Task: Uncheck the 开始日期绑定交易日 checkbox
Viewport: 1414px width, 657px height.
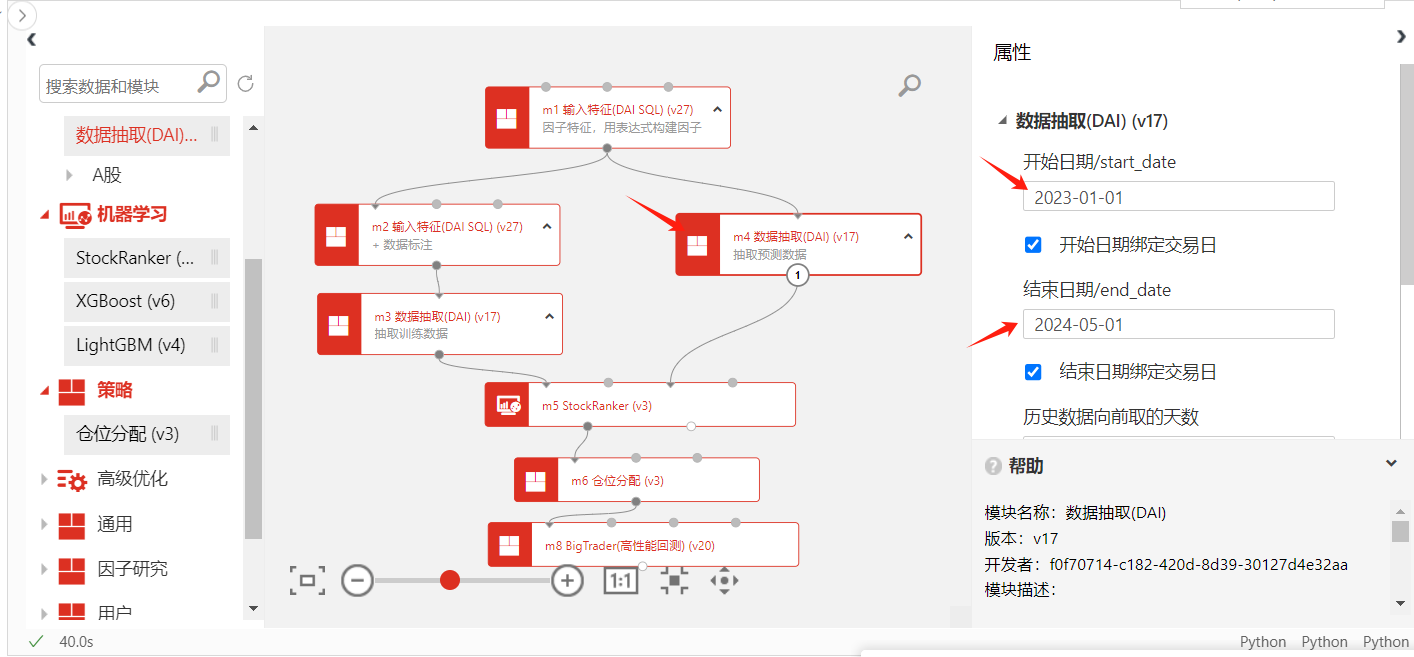Action: click(x=1034, y=245)
